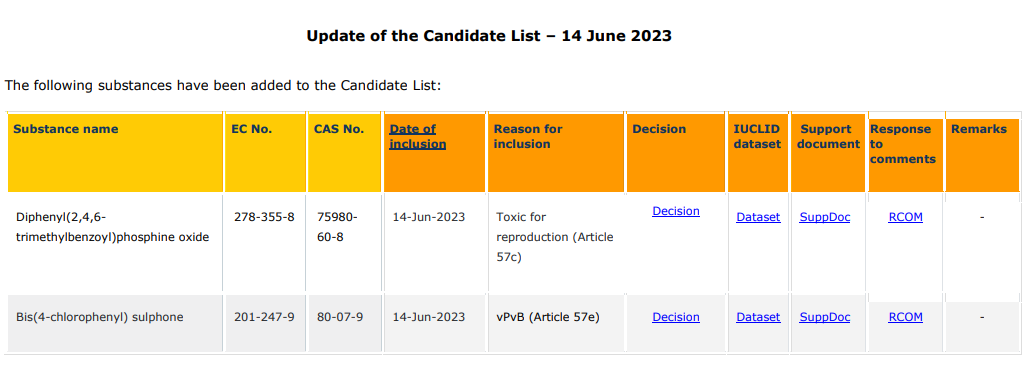The height and width of the screenshot is (391, 1029).
Task: Click the CAS number 75980-60-8 cell
Action: [337, 227]
